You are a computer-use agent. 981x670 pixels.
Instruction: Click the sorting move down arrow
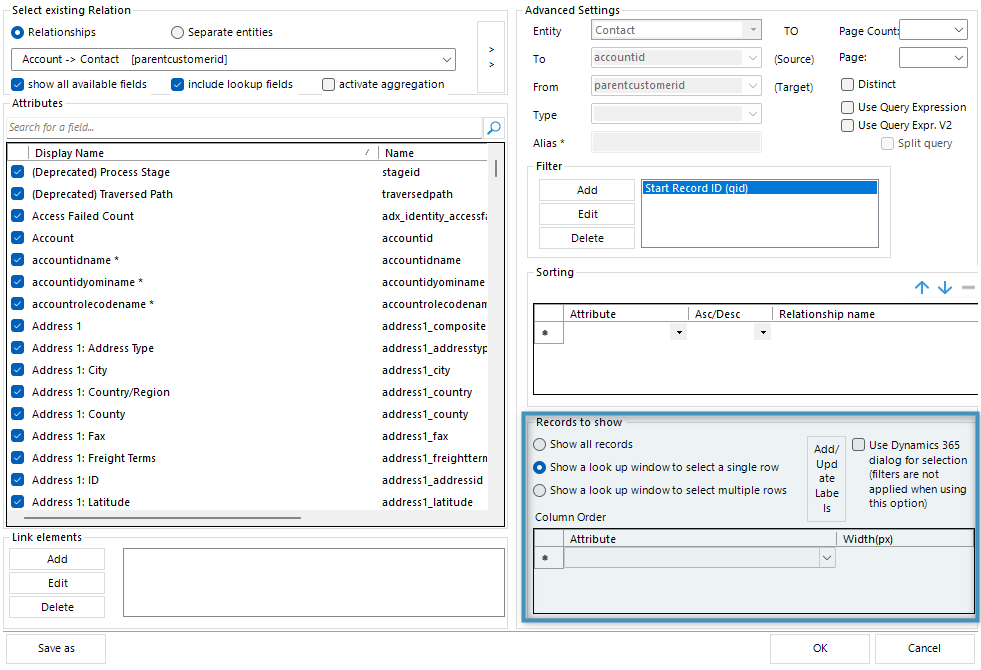(x=945, y=288)
